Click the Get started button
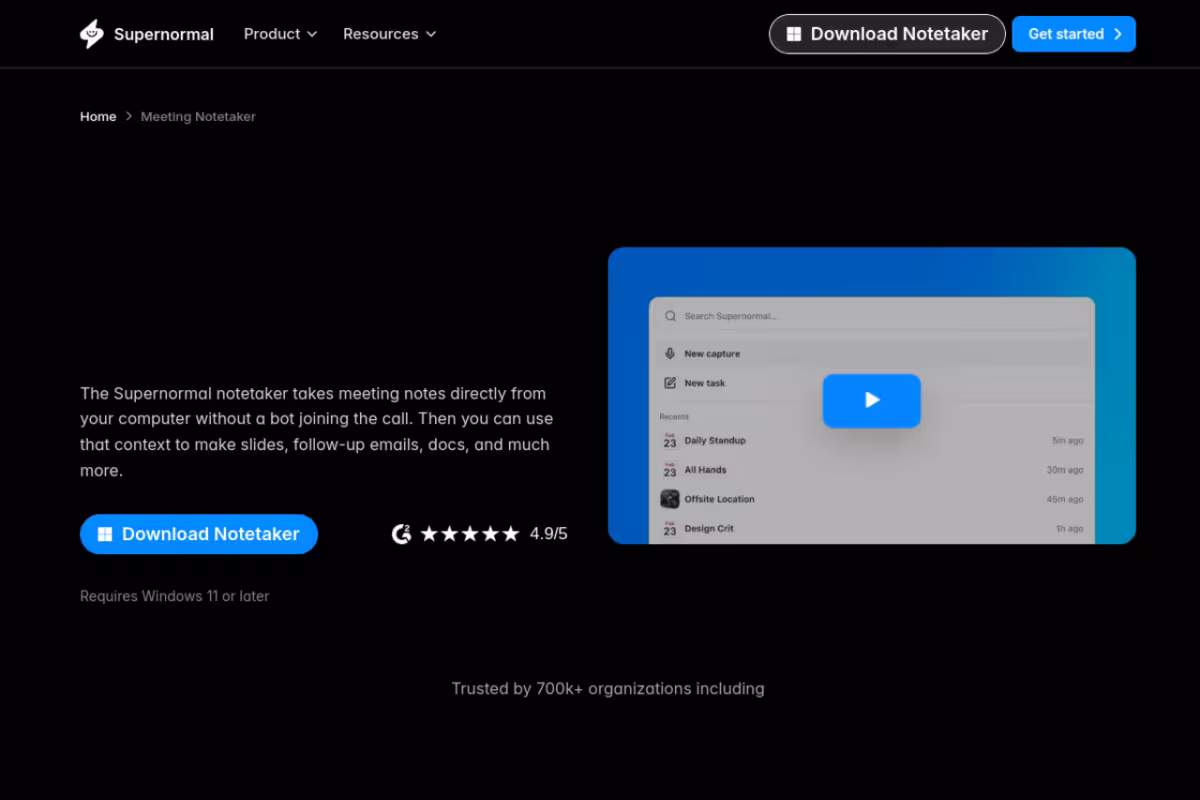 coord(1074,34)
